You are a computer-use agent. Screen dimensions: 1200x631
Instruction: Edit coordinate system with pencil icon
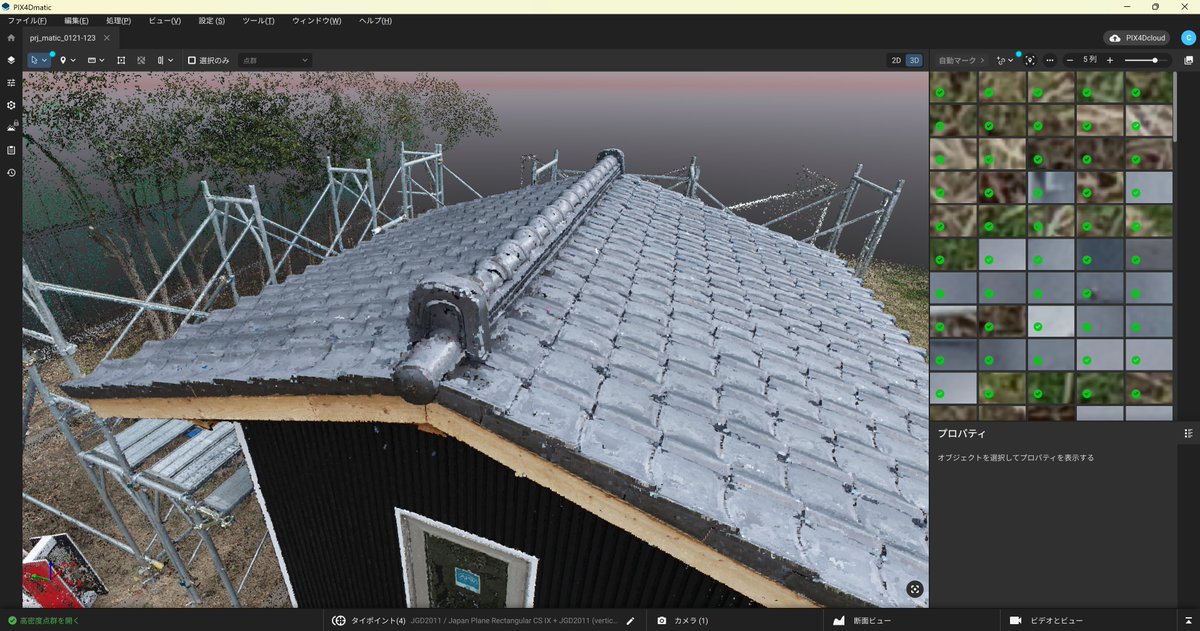[x=630, y=621]
